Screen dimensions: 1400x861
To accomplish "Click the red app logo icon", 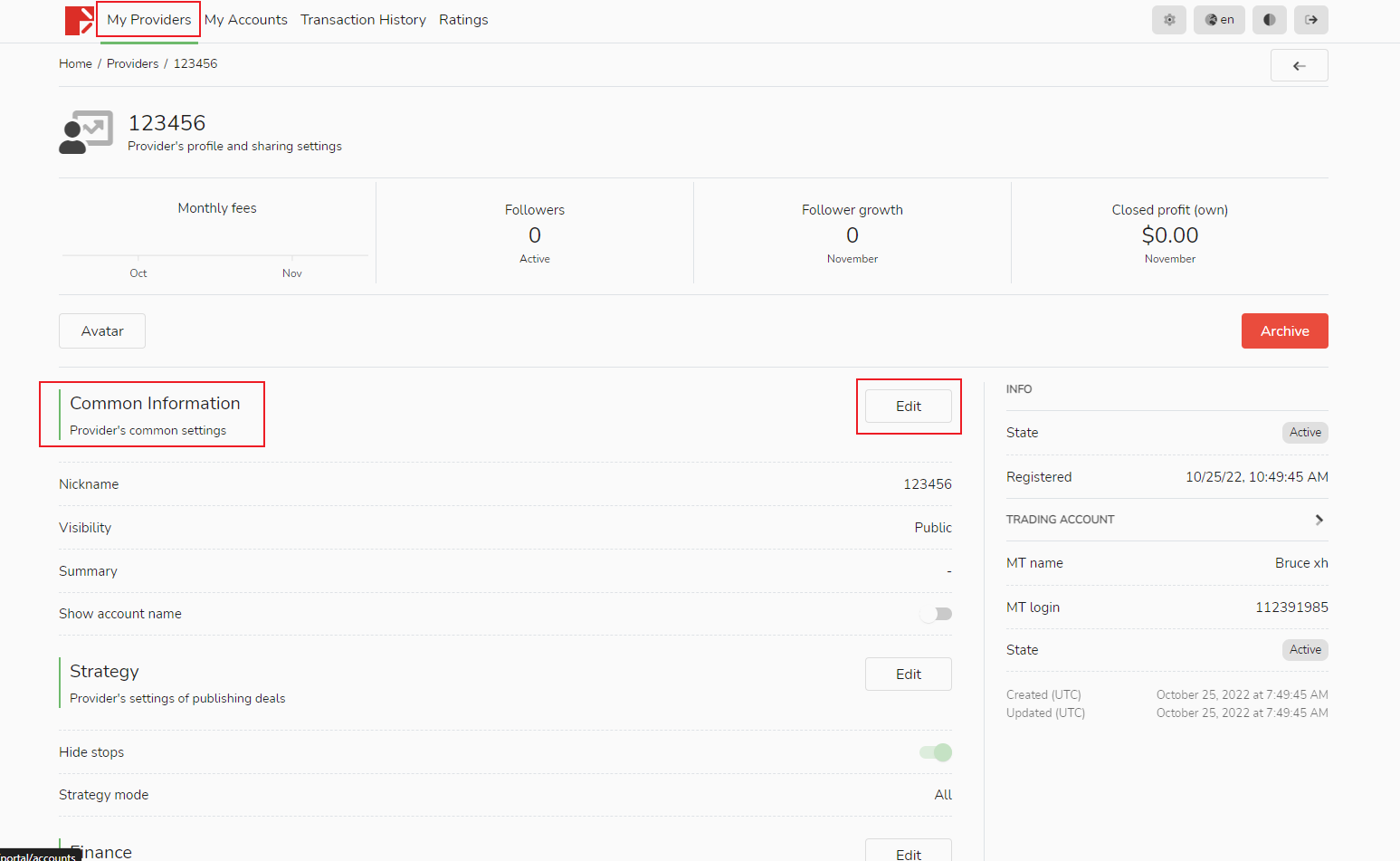I will coord(79,20).
